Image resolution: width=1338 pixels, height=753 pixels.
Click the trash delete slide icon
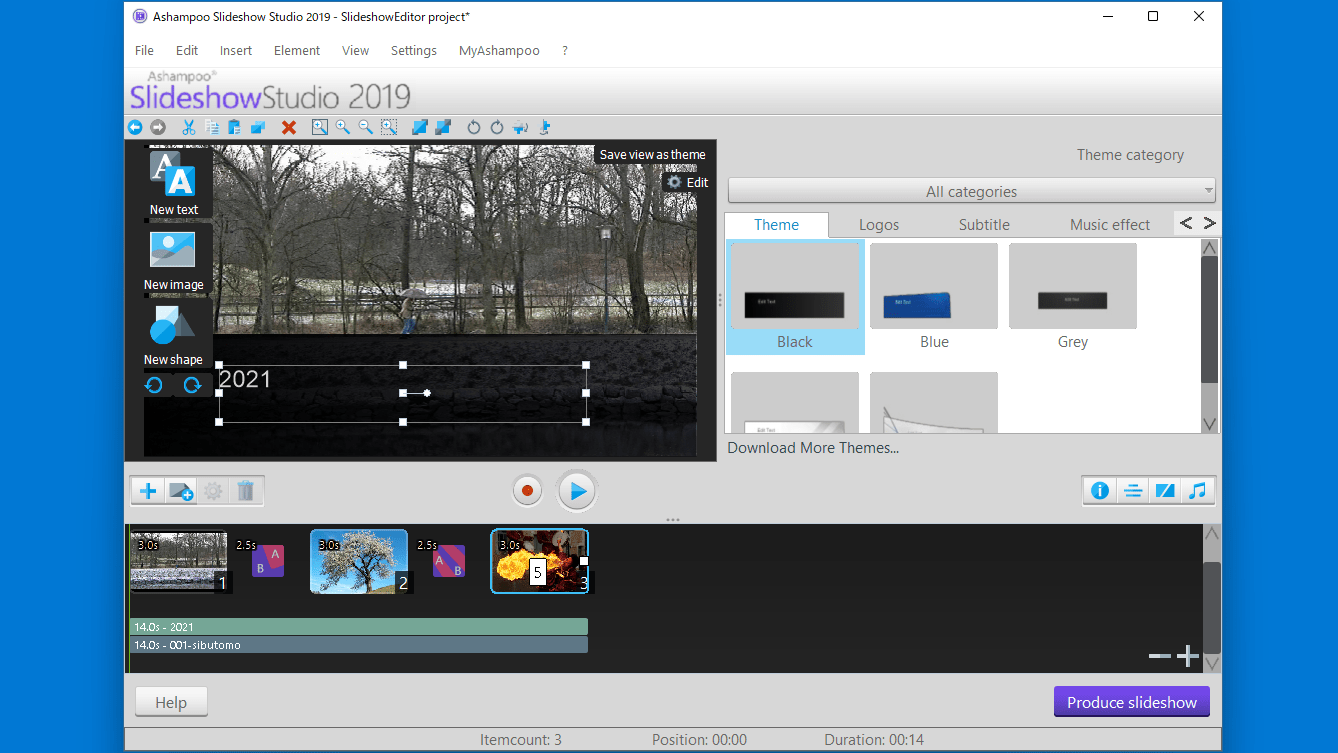(x=245, y=491)
